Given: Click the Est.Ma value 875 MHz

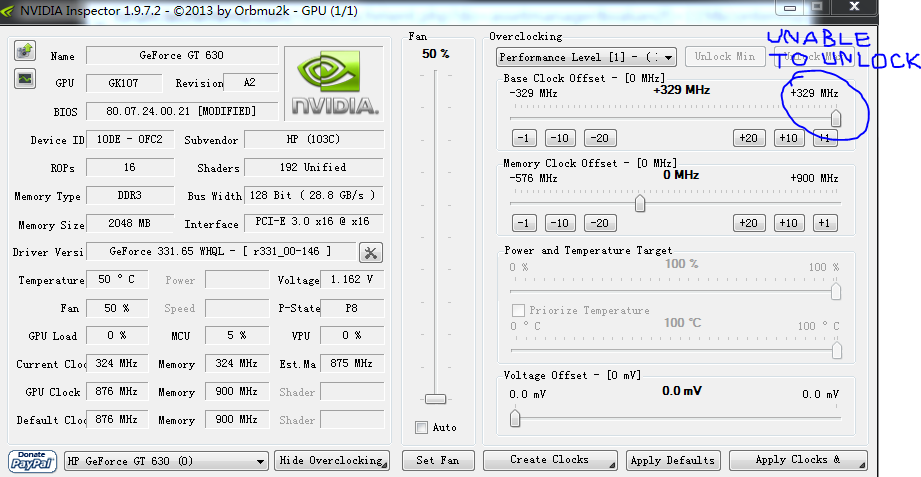Looking at the screenshot, I should coord(352,364).
